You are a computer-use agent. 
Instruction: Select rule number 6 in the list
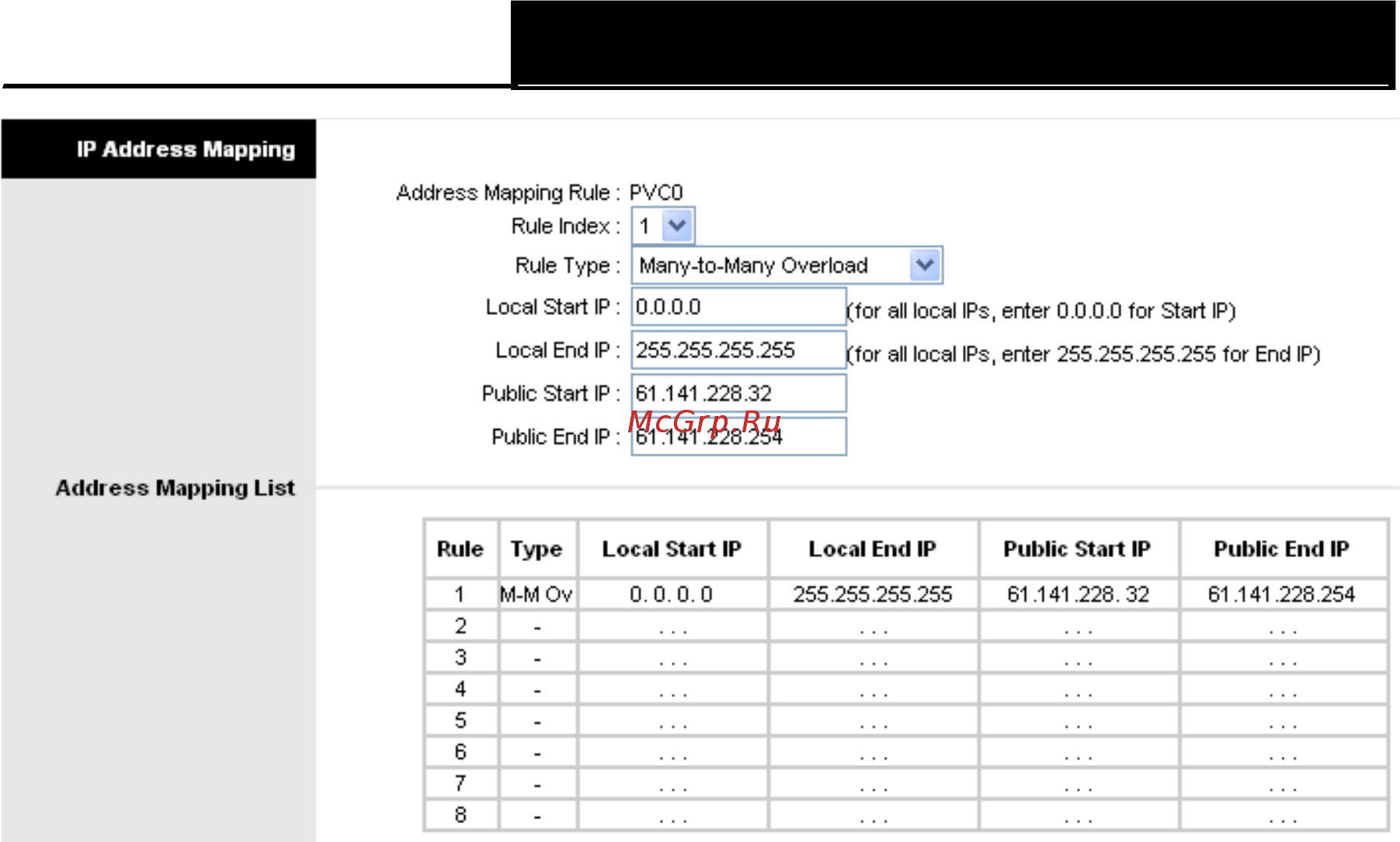[x=460, y=752]
